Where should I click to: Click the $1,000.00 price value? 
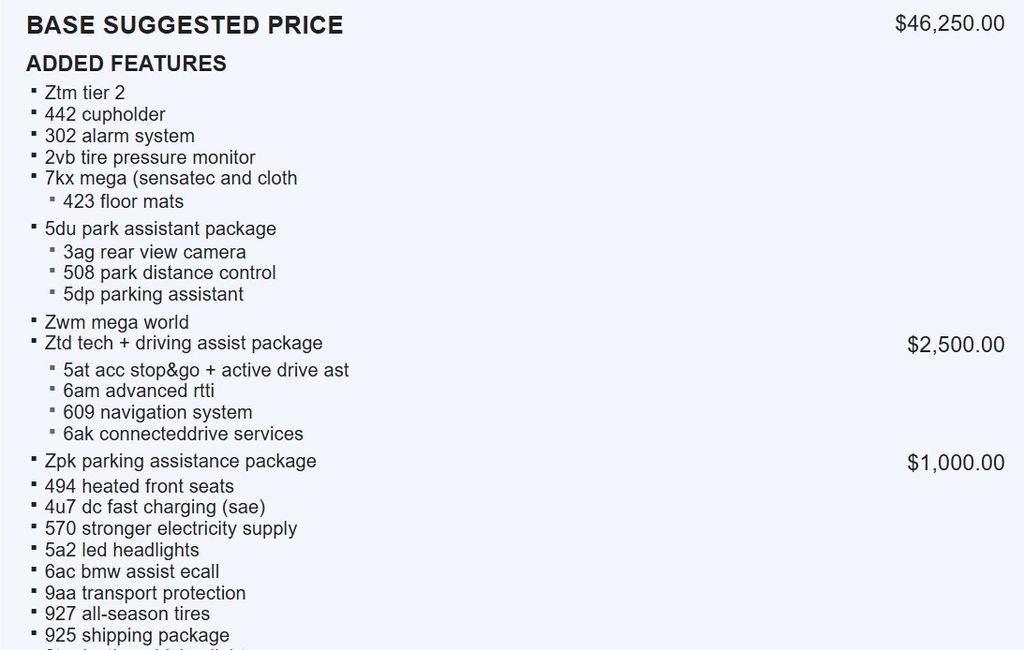(955, 463)
